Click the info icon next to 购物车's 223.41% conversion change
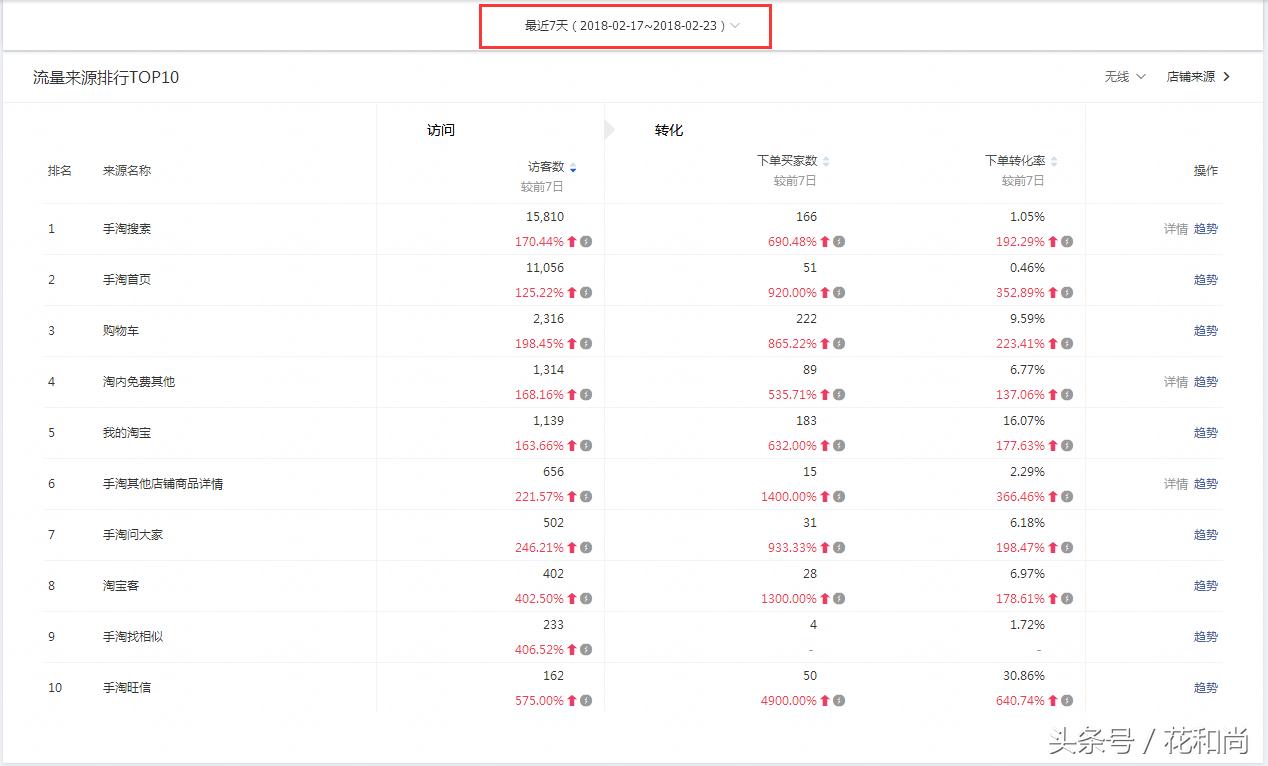This screenshot has height=766, width=1268. tap(1067, 343)
